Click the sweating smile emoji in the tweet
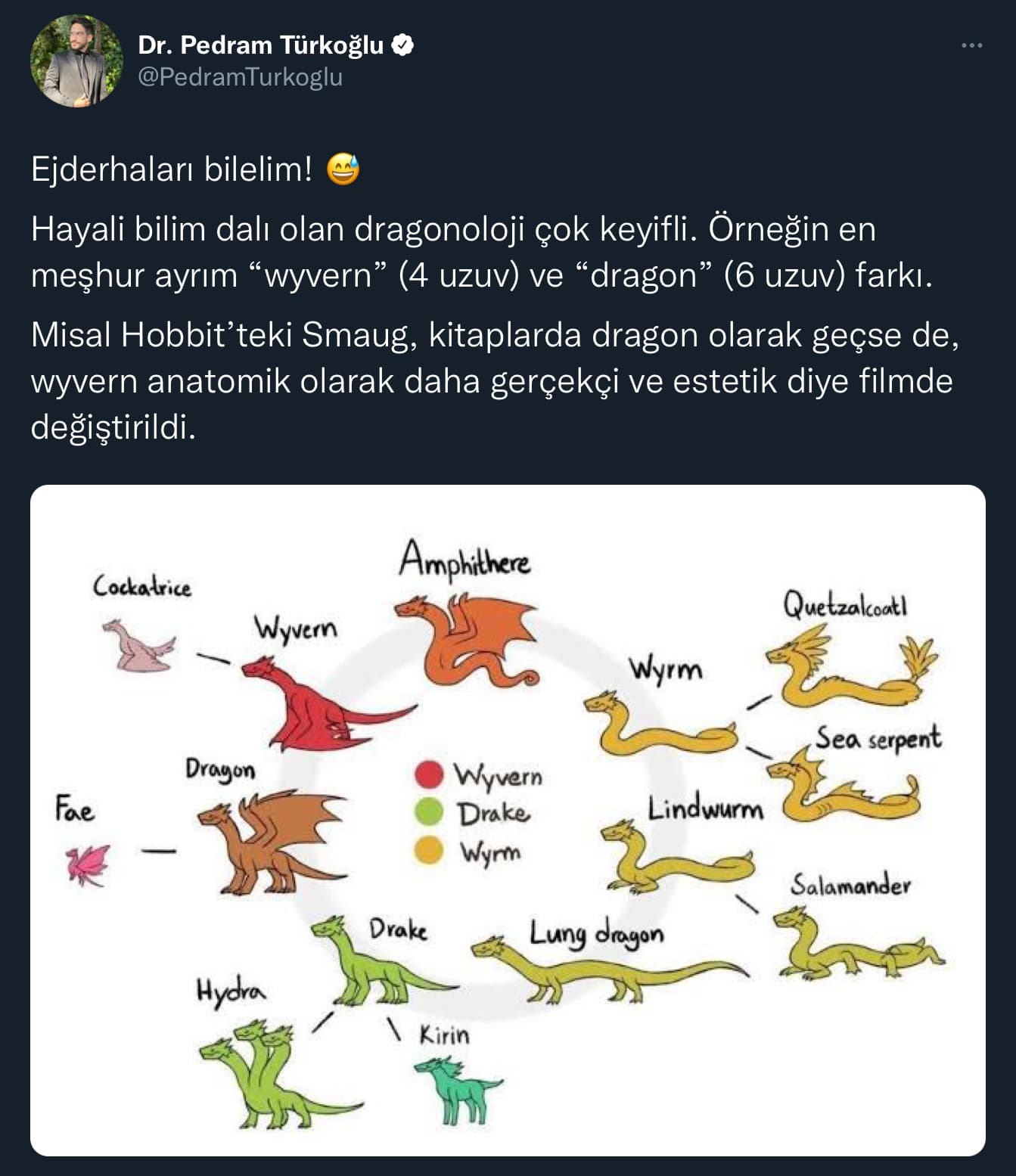 coord(343,169)
